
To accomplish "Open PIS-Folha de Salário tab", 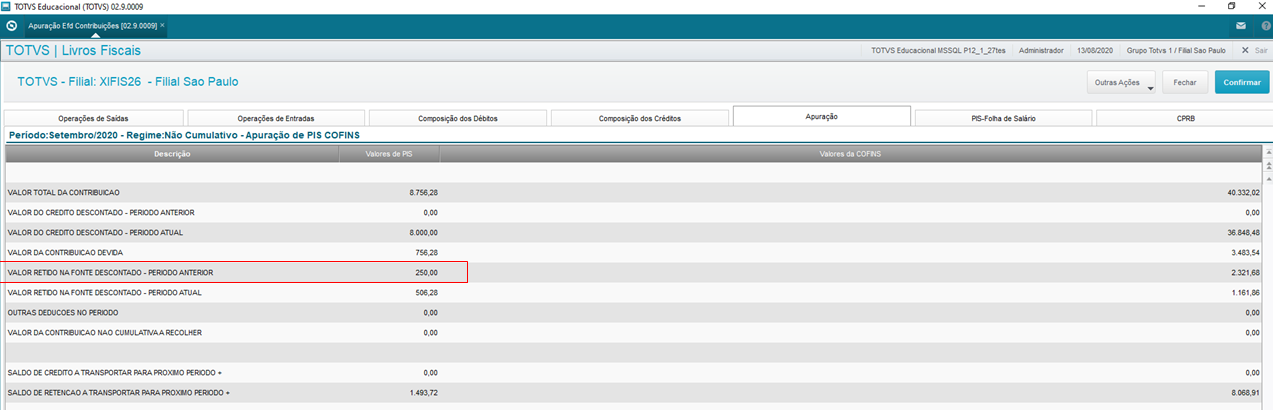I will [x=1003, y=118].
